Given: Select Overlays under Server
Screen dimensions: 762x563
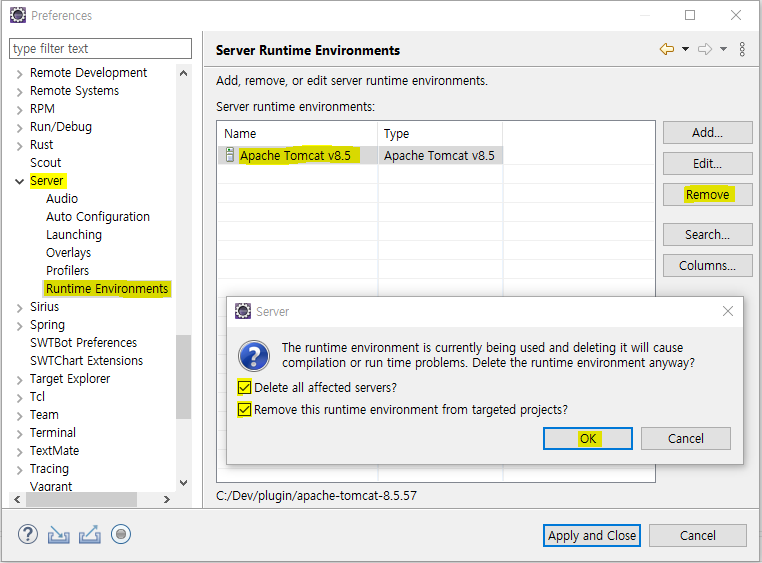Looking at the screenshot, I should (x=69, y=253).
